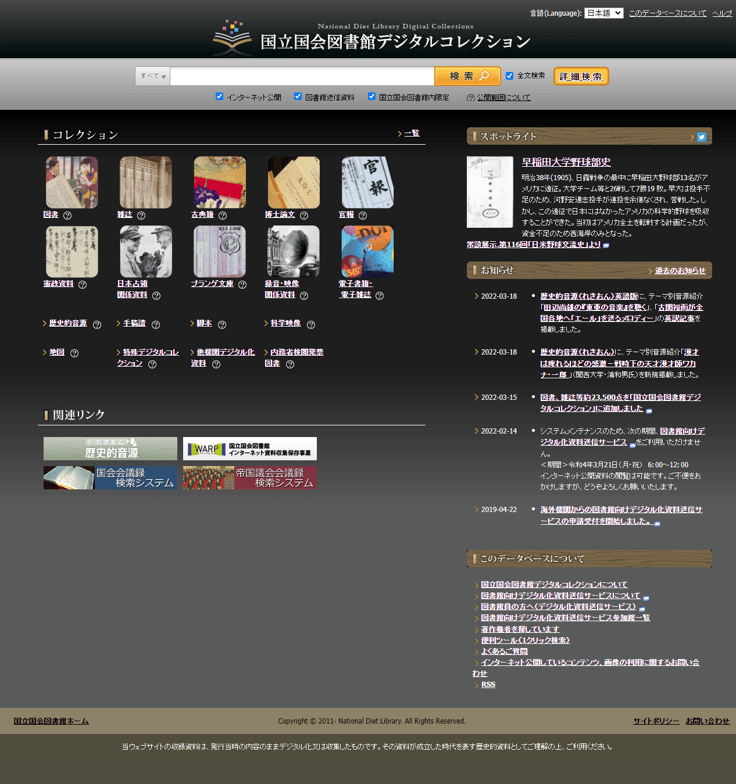Open the 図書 collection thumbnail

point(72,182)
